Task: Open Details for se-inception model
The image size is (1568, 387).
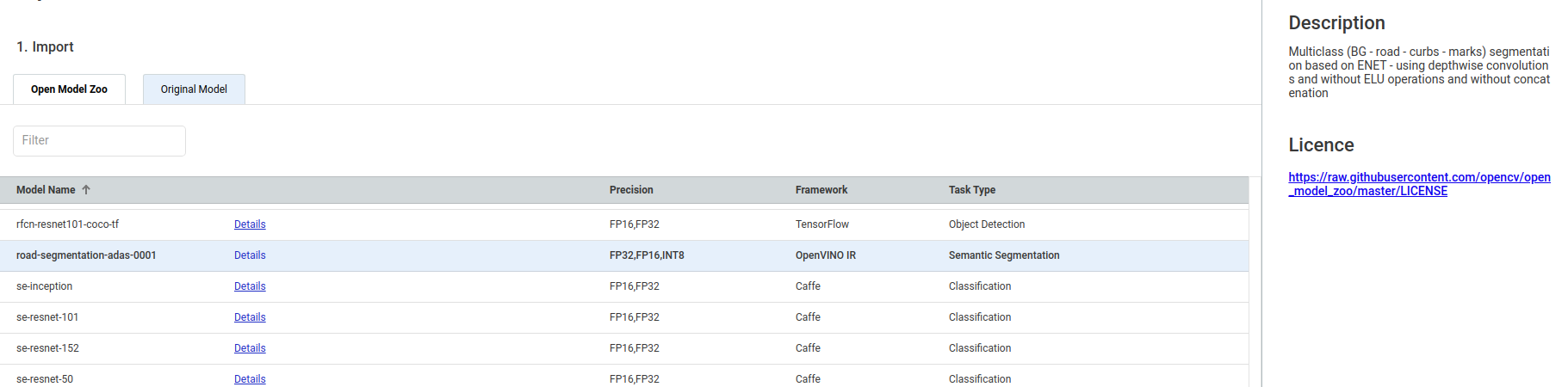Action: pyautogui.click(x=250, y=286)
